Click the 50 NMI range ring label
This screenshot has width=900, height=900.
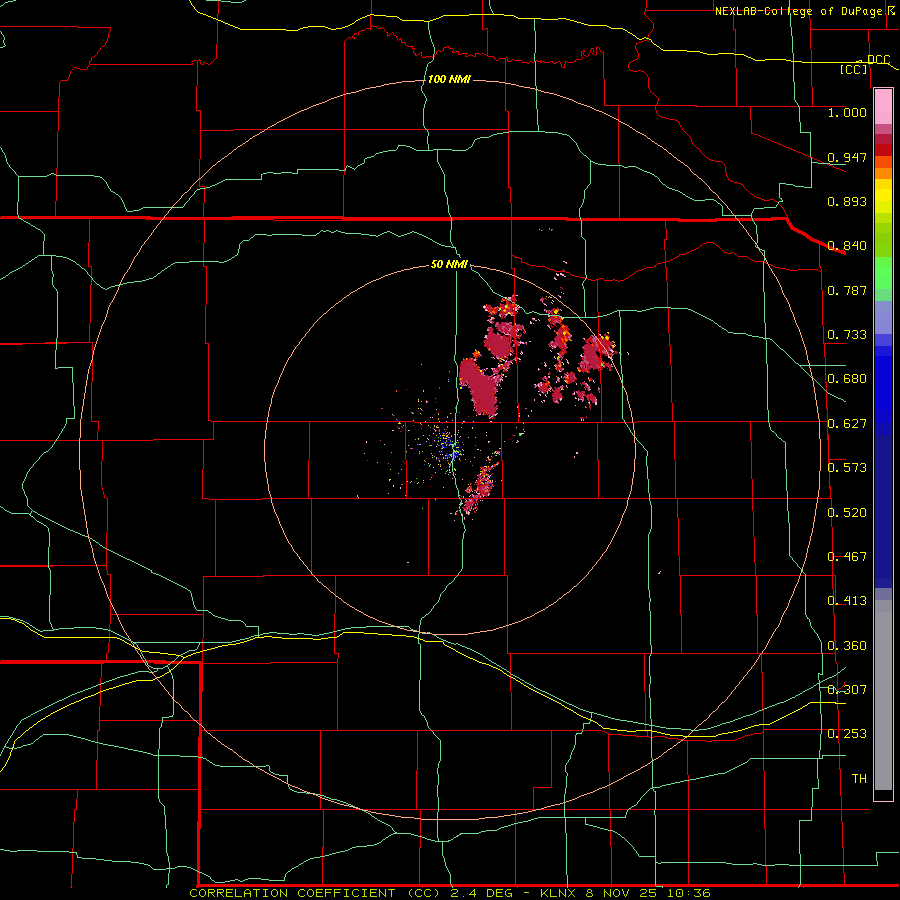(449, 264)
